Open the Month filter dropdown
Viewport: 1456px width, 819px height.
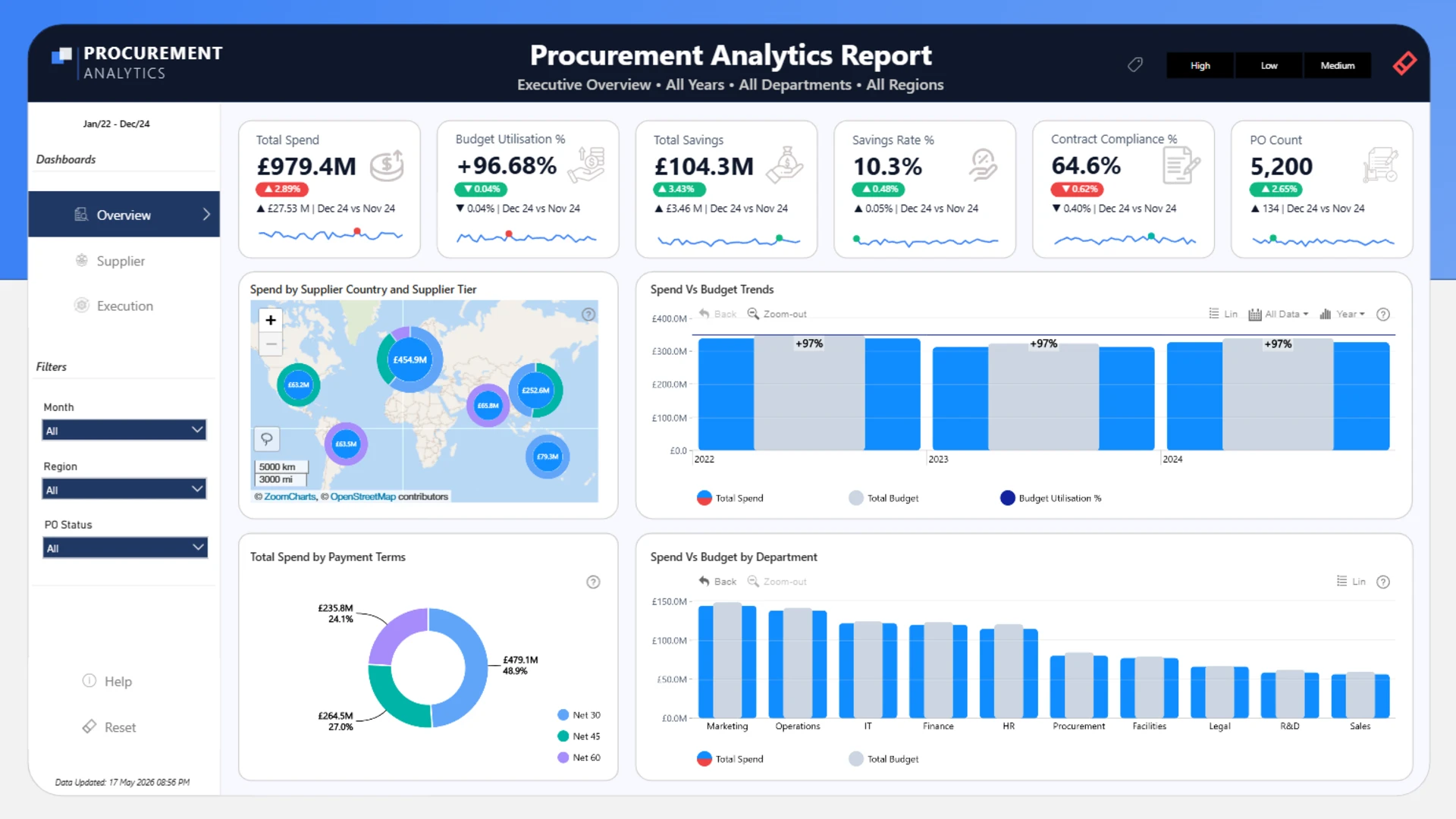click(x=124, y=430)
